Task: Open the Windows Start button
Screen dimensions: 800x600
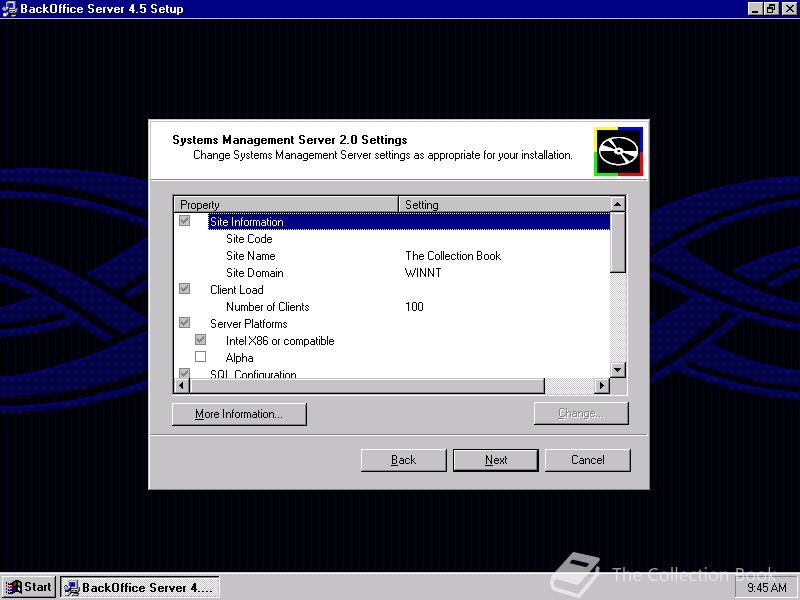Action: [x=29, y=587]
